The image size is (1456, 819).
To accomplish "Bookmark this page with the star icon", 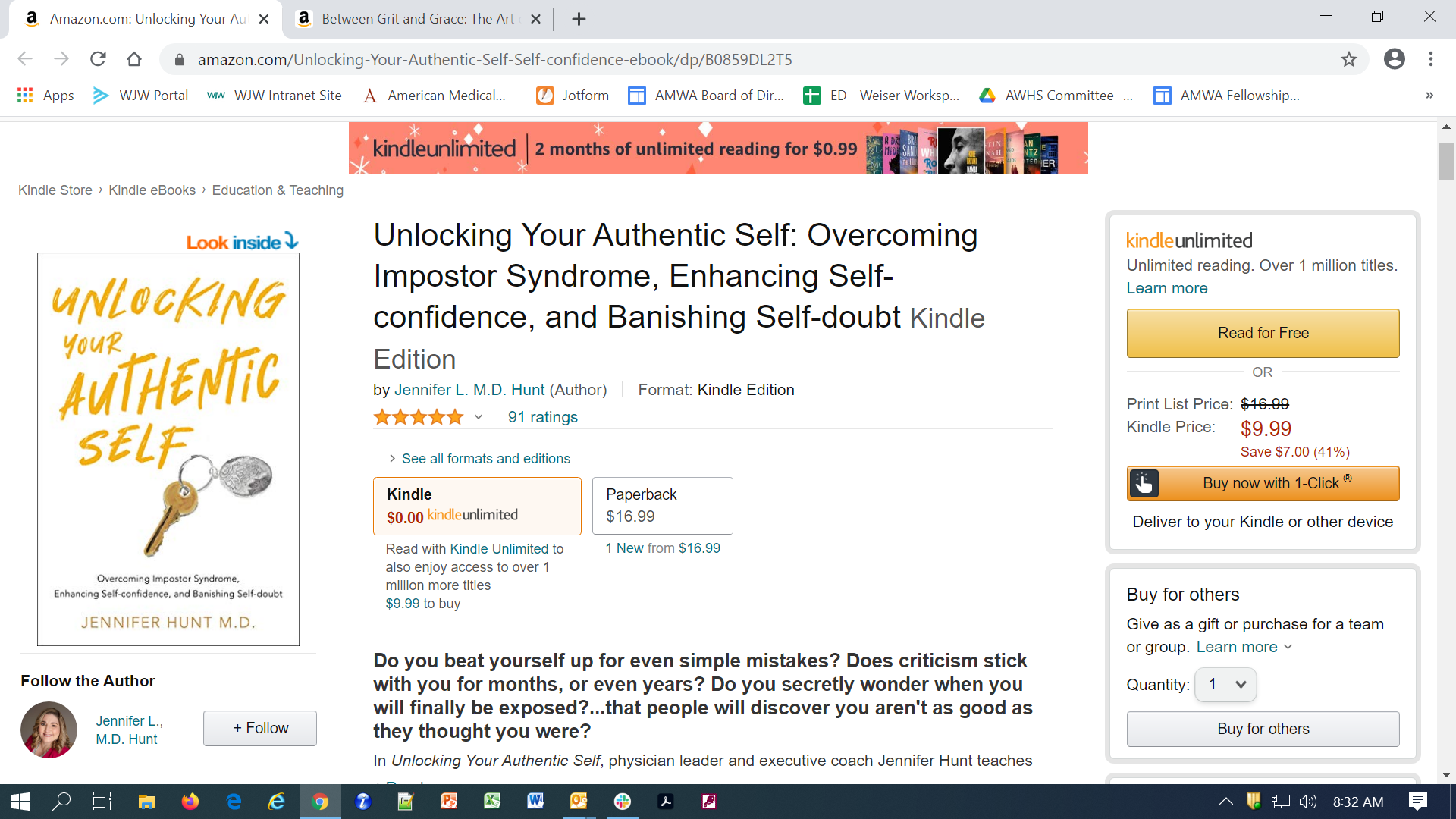I will point(1348,59).
